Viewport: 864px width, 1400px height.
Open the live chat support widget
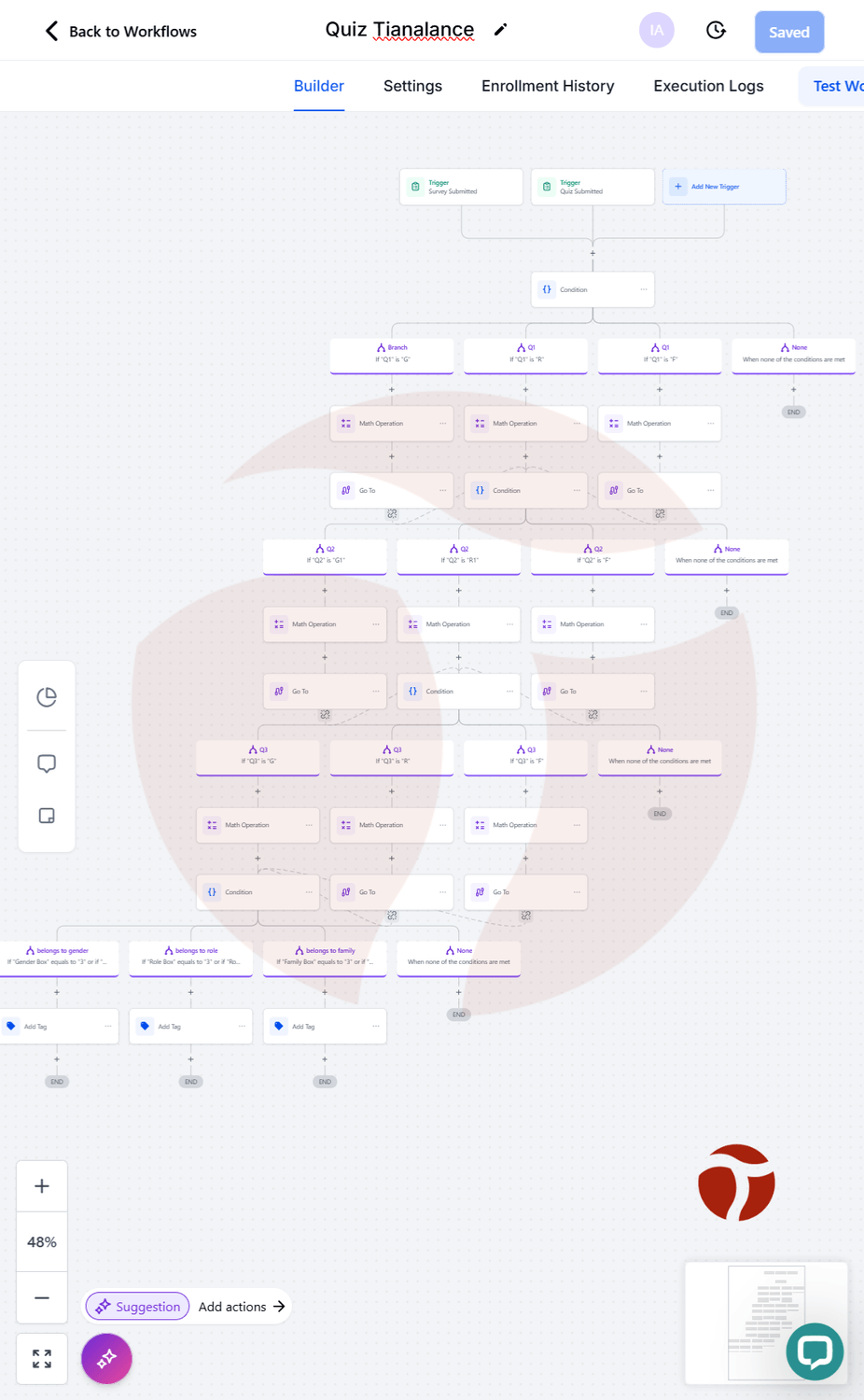pos(815,1351)
